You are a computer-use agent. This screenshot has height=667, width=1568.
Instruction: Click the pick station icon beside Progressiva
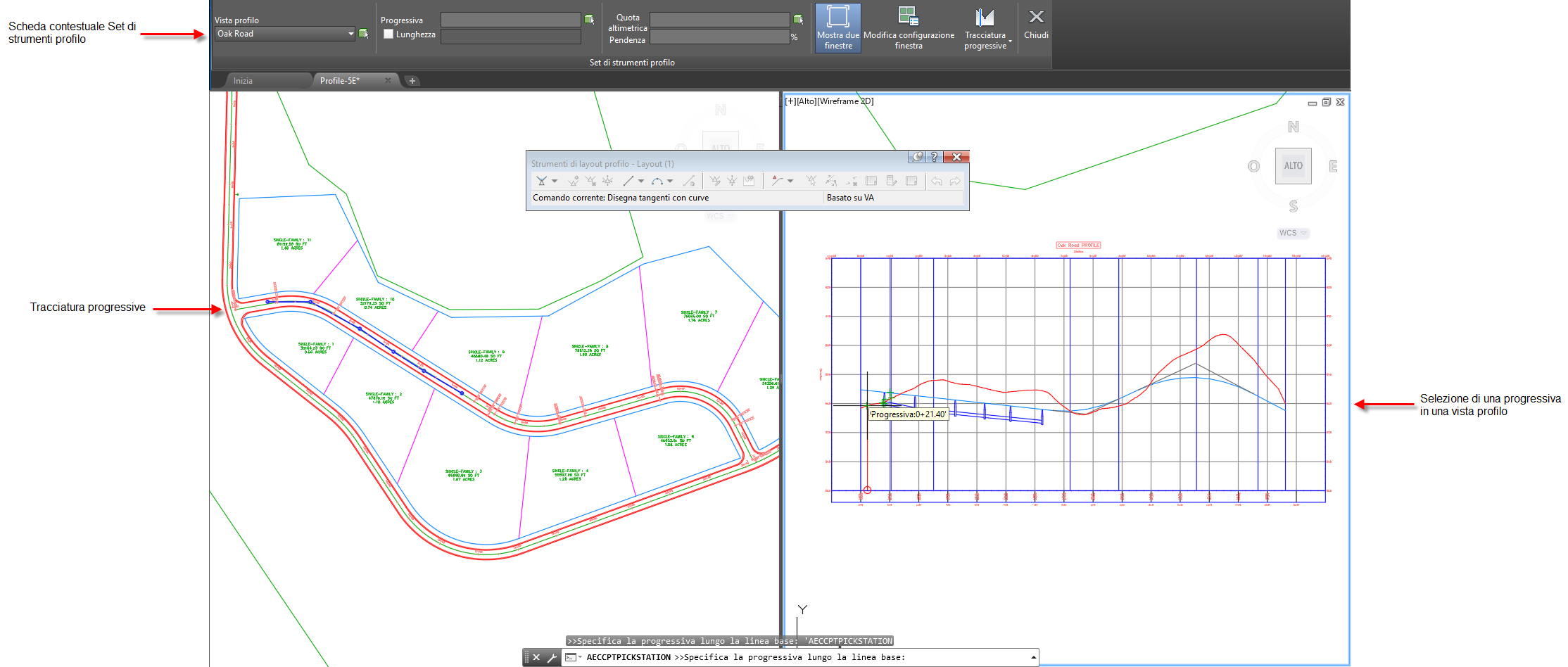[x=589, y=20]
